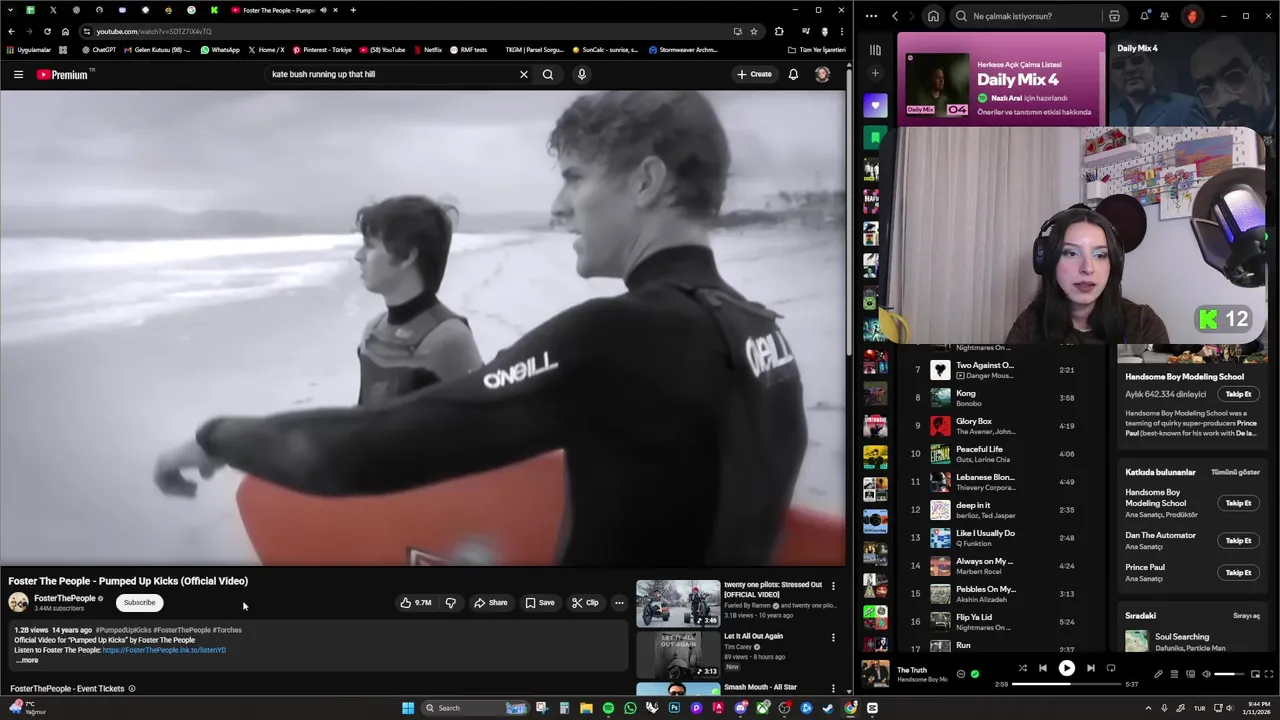This screenshot has height=720, width=1280.
Task: Open a new browser tab
Action: [353, 10]
